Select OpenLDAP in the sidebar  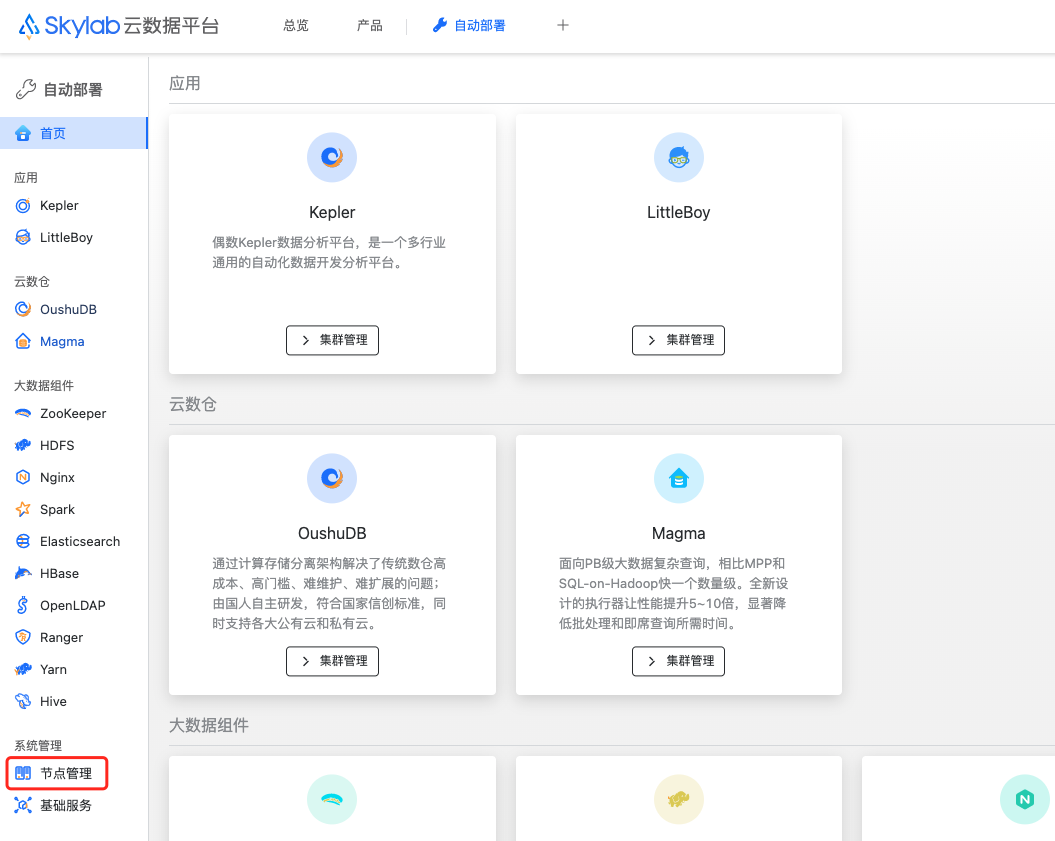(x=73, y=605)
